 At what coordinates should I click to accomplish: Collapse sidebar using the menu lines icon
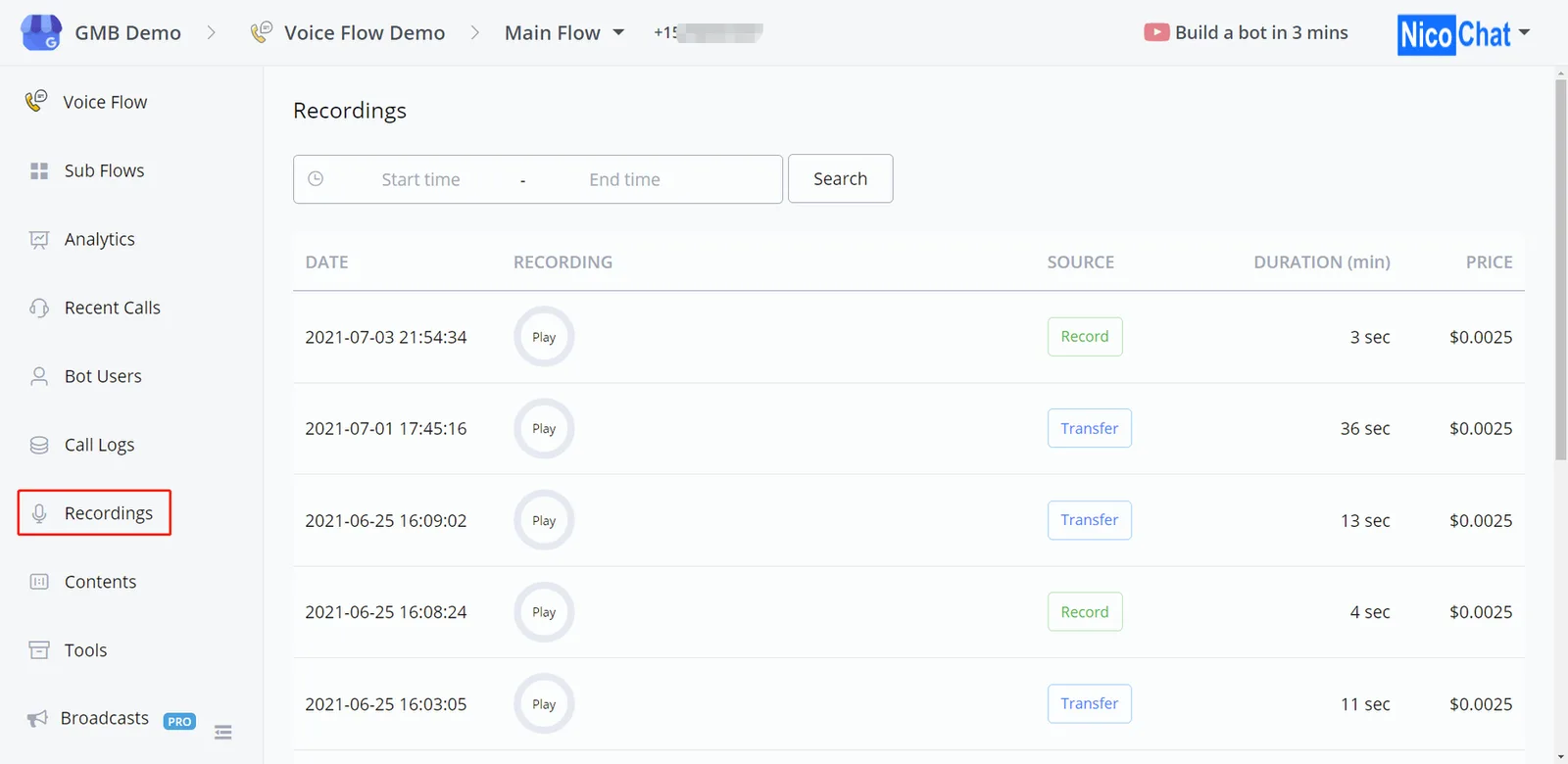(x=223, y=732)
